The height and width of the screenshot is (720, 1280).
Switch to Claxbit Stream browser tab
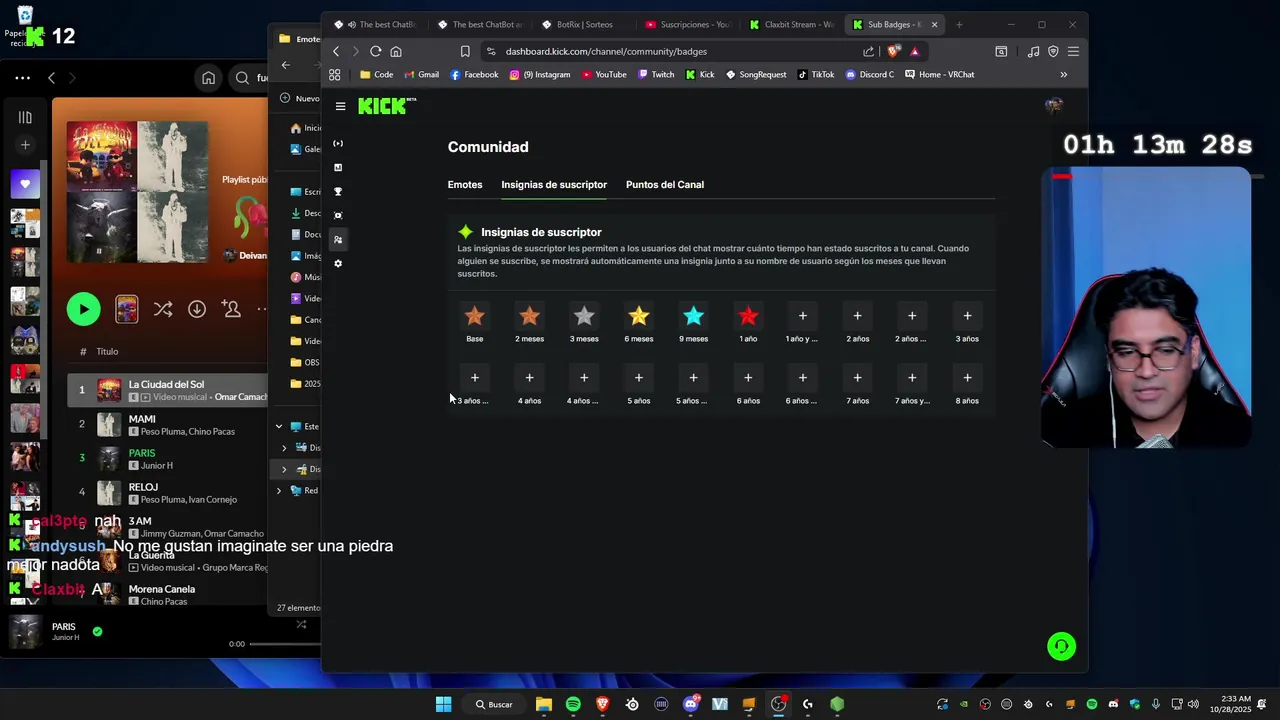792,24
